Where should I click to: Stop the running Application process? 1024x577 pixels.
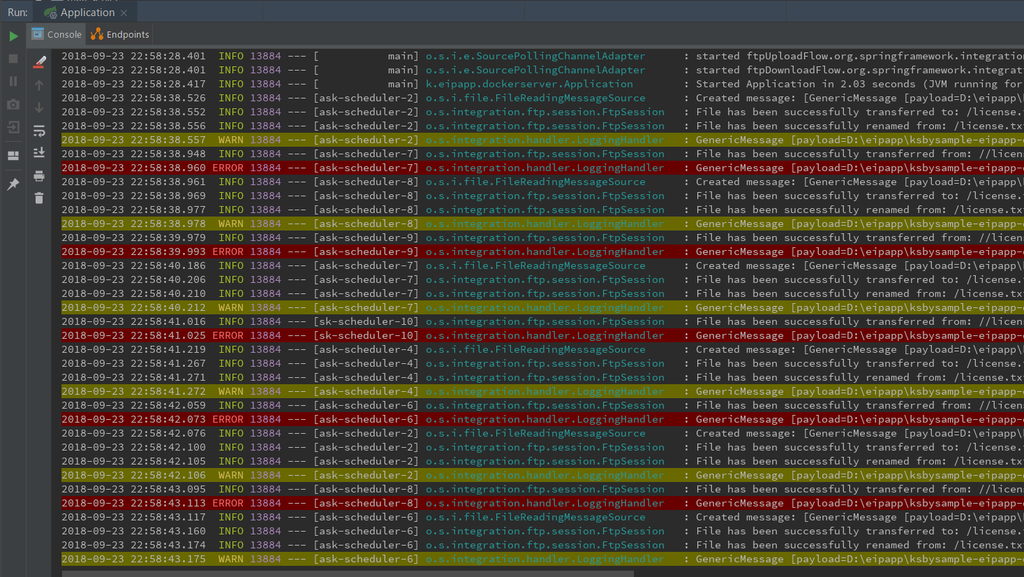click(x=13, y=59)
